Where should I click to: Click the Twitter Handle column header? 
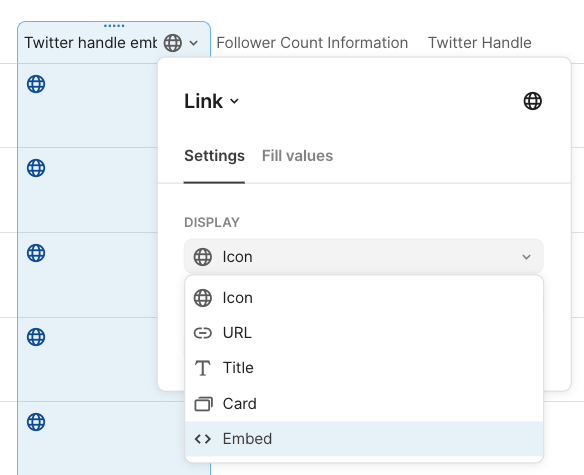point(479,43)
